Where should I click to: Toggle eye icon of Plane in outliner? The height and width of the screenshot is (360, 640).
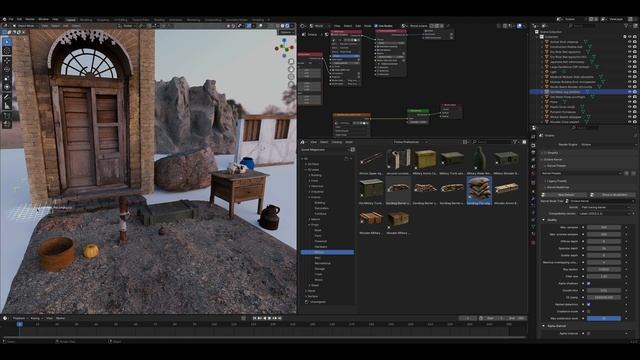[630, 102]
